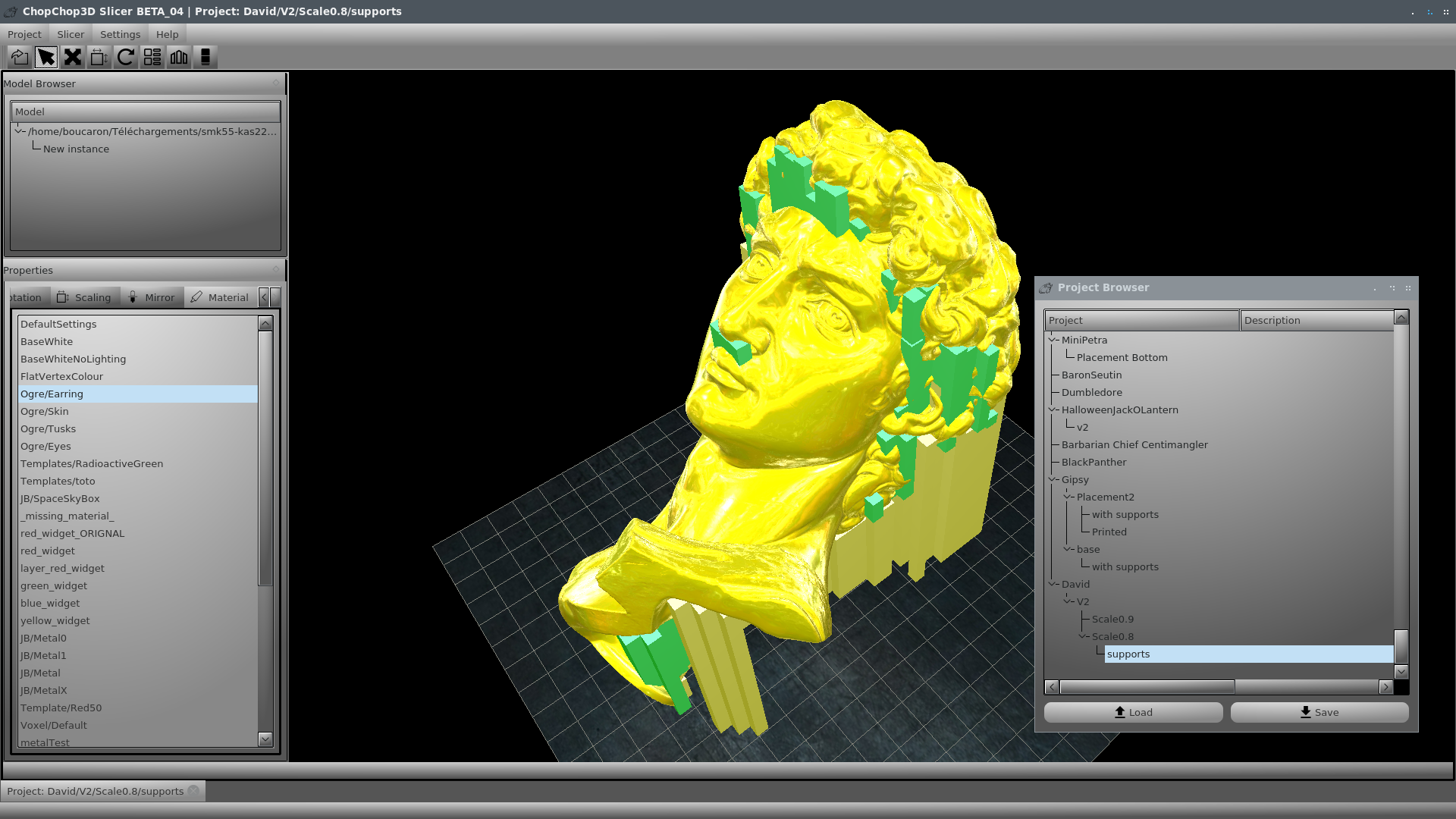The height and width of the screenshot is (819, 1456).
Task: Open the Slicer menu
Action: tap(71, 34)
